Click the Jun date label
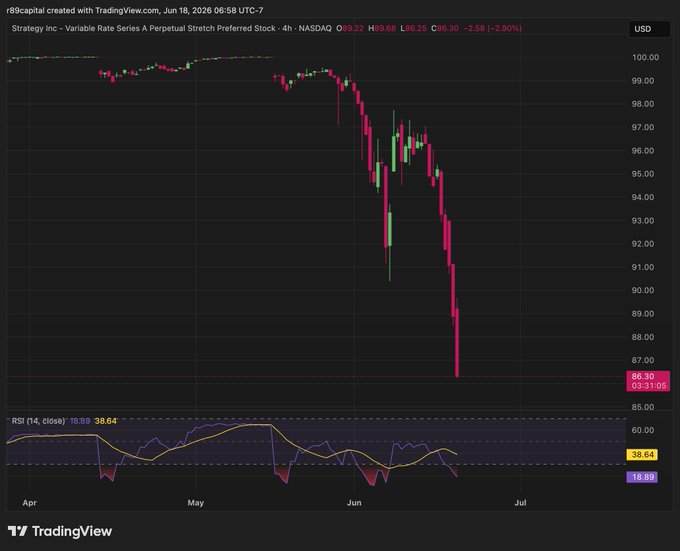Image resolution: width=680 pixels, height=551 pixels. tap(354, 503)
